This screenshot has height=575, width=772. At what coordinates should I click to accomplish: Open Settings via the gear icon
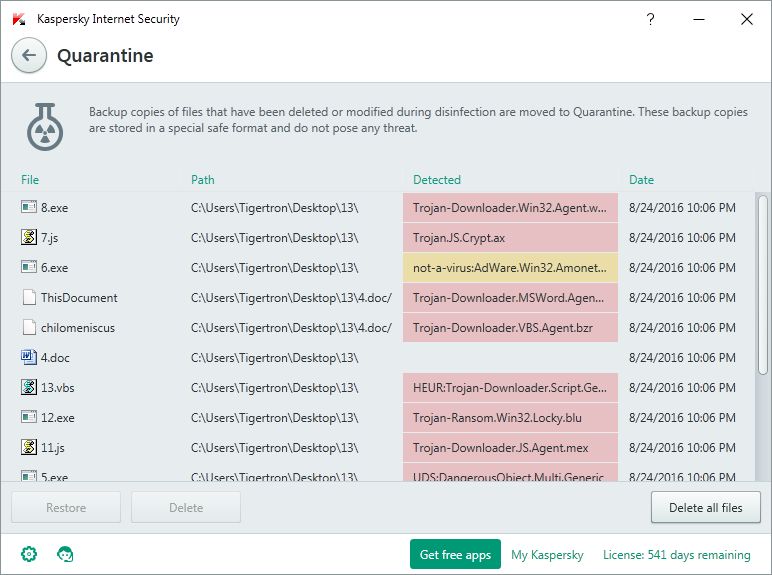pos(29,554)
